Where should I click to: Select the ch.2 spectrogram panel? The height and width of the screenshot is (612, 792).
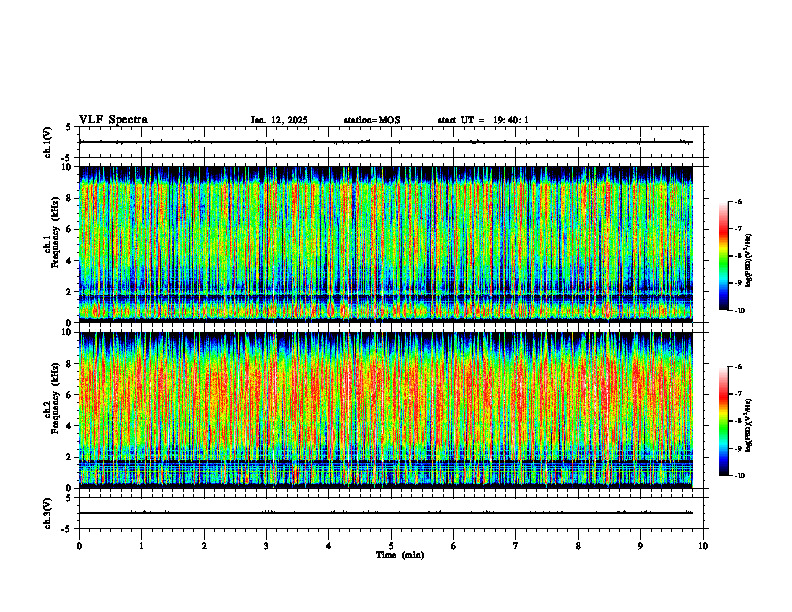386,410
